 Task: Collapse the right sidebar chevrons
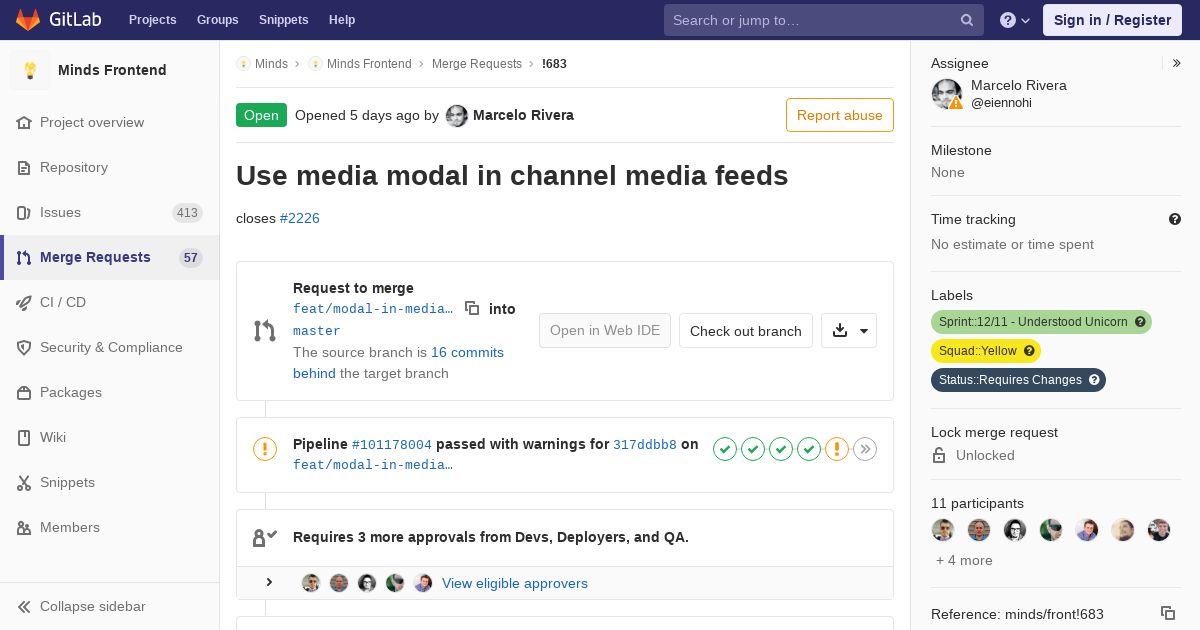[1176, 63]
